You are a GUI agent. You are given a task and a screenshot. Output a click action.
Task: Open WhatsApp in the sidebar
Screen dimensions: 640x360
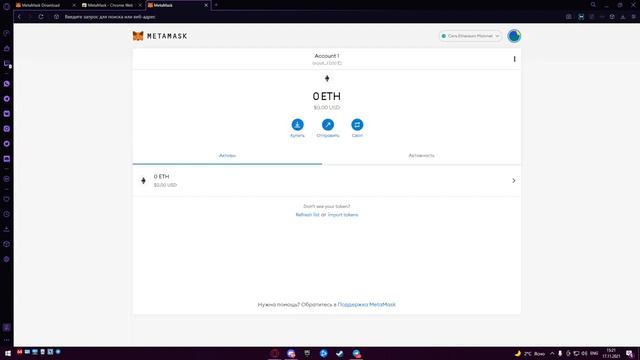pyautogui.click(x=7, y=84)
